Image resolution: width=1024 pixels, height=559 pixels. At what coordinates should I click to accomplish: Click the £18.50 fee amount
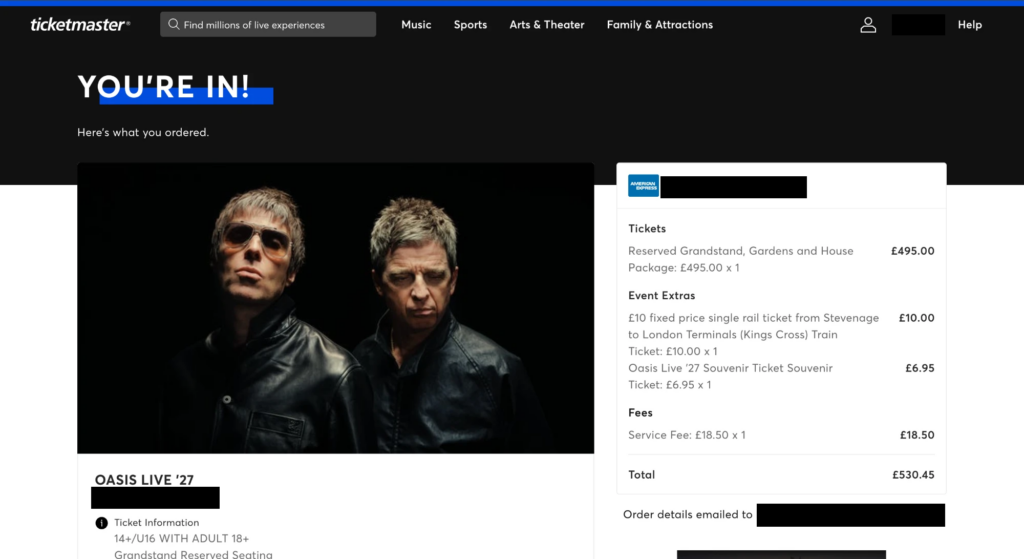coord(917,435)
